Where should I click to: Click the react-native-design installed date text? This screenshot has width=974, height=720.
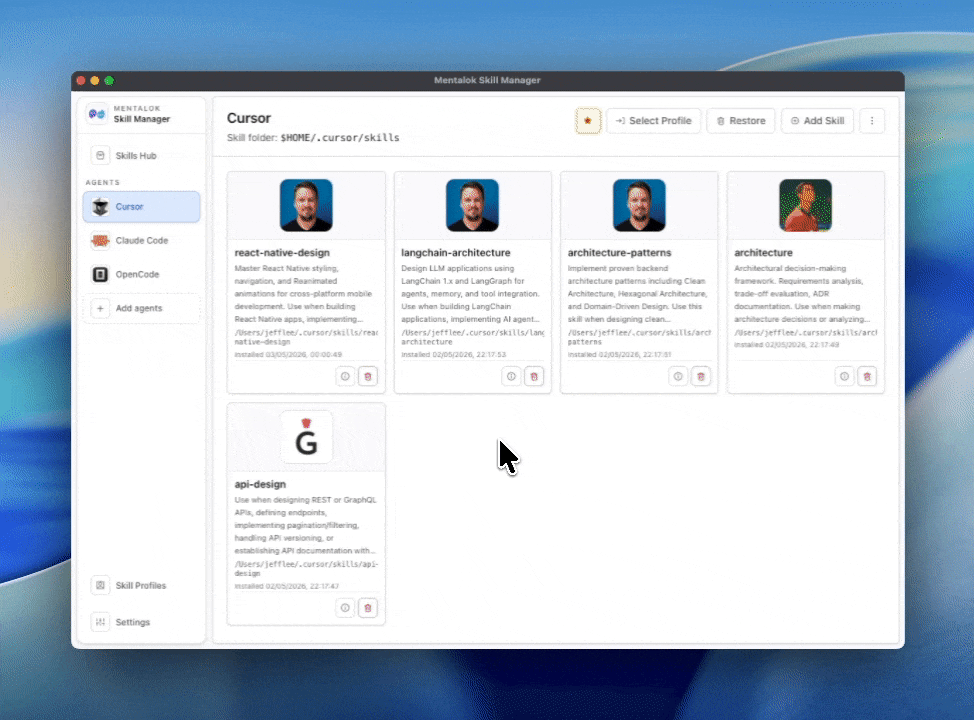point(288,355)
